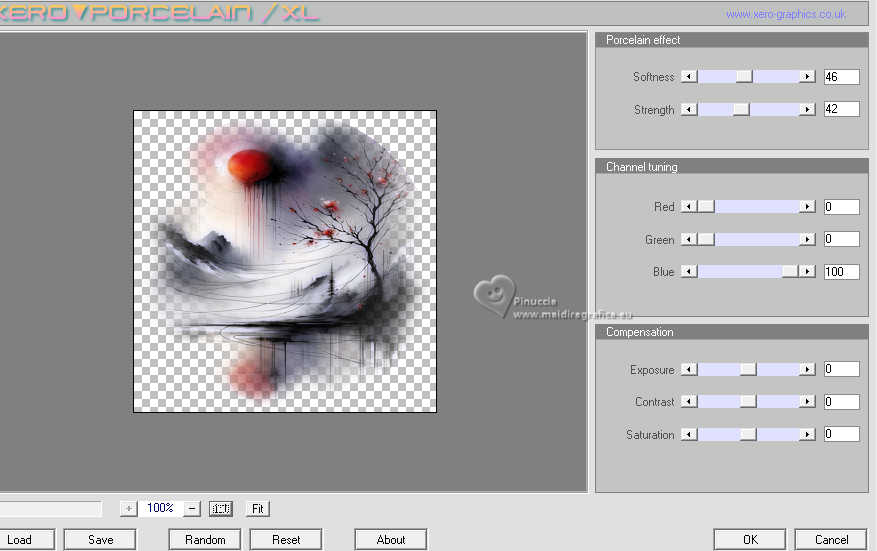This screenshot has height=551, width=877.
Task: Open the www.xero-graphics.co.uk link
Action: click(x=786, y=14)
